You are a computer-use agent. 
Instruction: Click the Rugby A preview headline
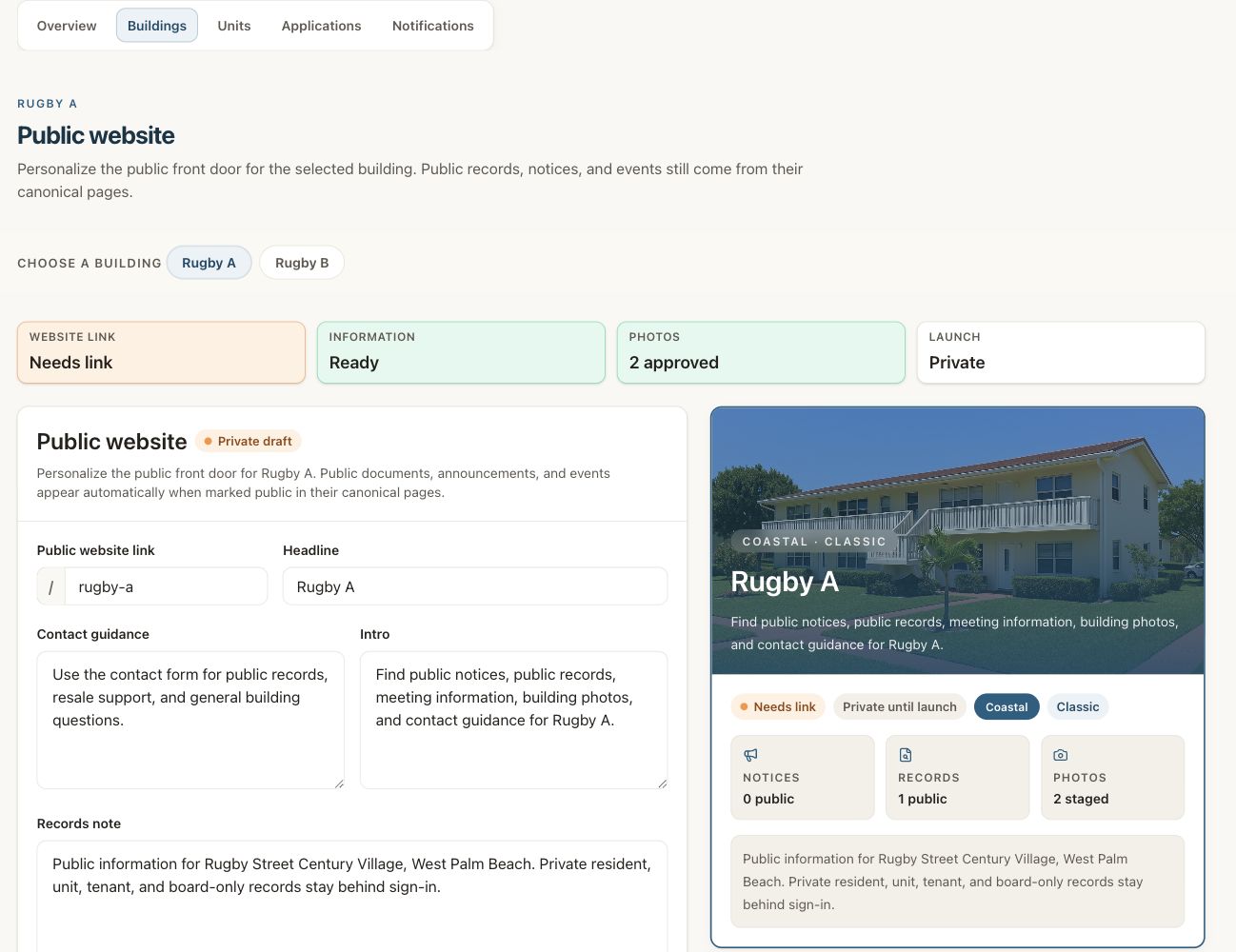(x=785, y=581)
